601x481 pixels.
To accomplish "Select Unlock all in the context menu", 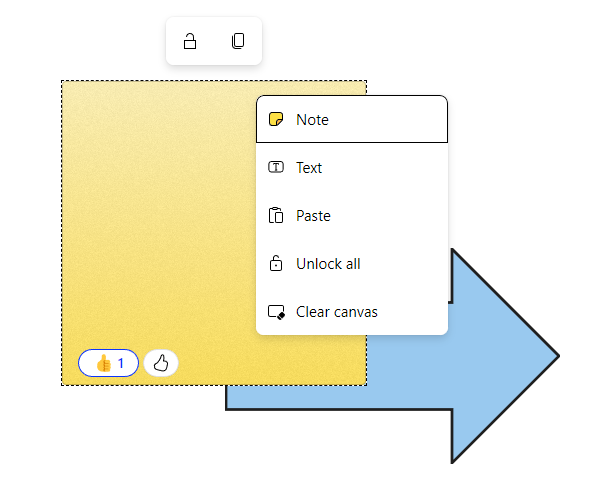I will pyautogui.click(x=352, y=263).
